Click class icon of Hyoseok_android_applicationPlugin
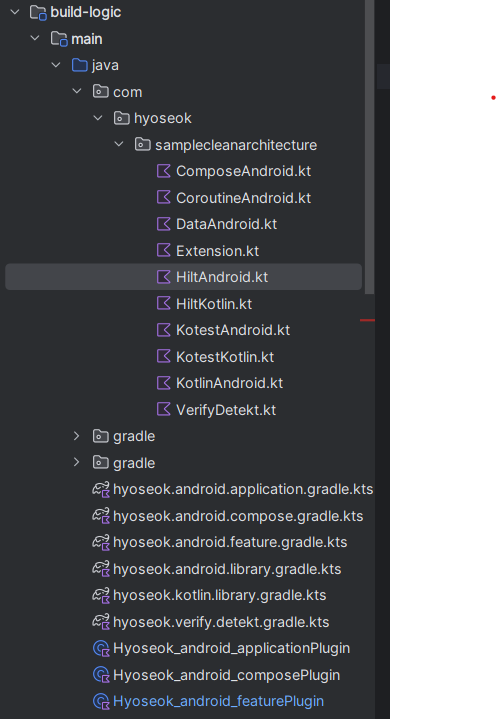 101,648
